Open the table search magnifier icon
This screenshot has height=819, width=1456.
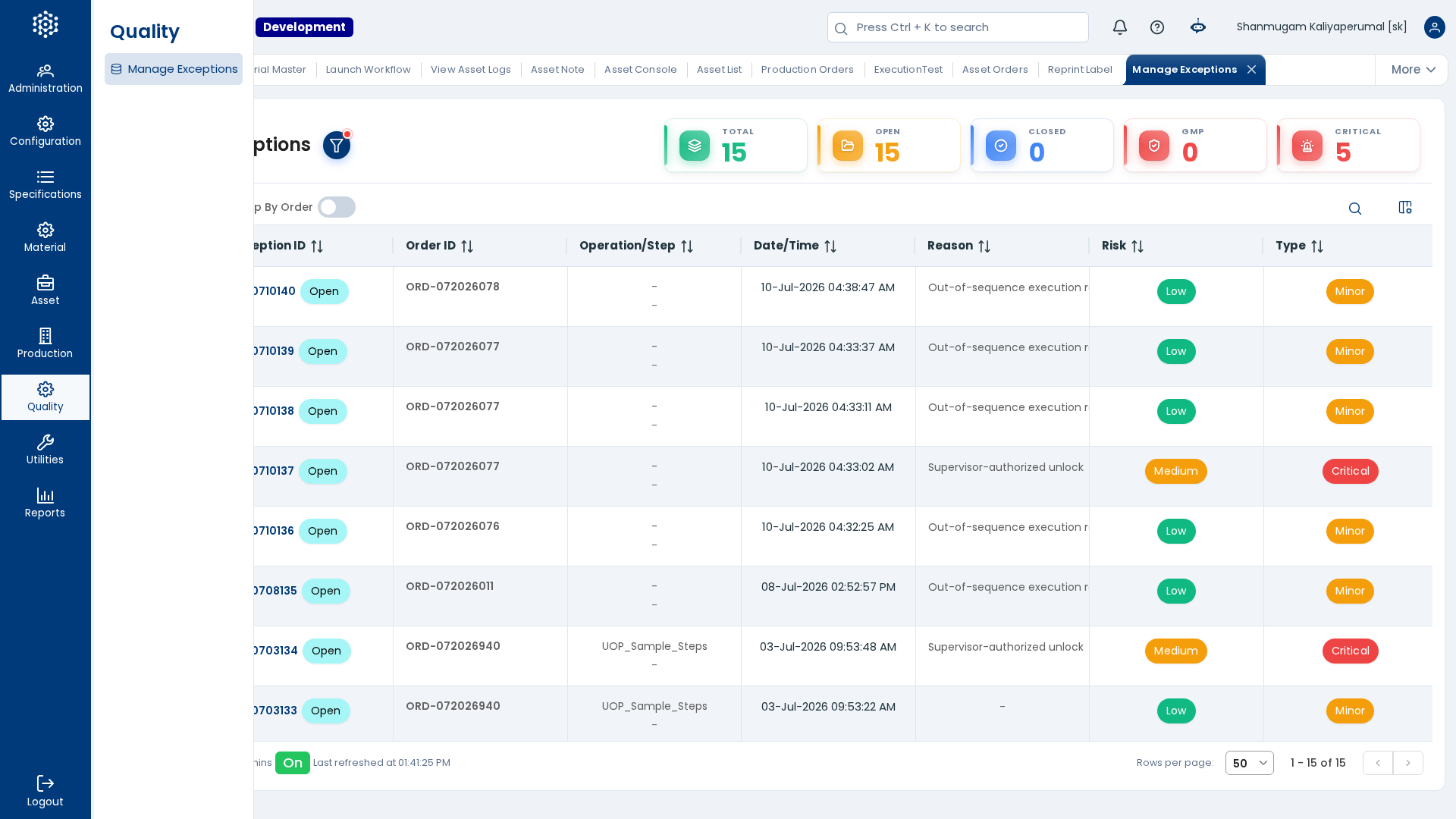click(1355, 209)
